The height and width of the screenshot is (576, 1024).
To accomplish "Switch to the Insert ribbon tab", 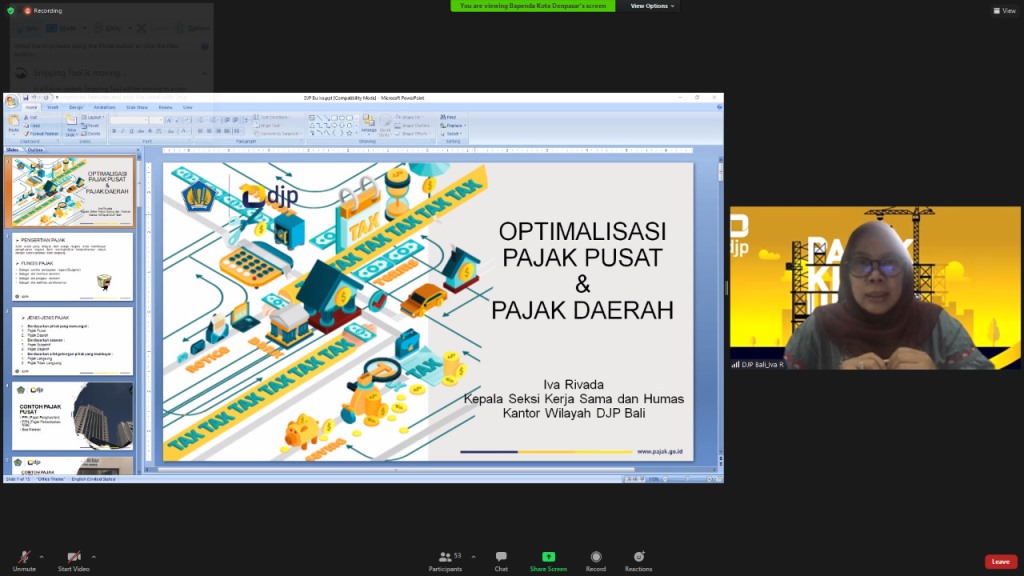I will tap(53, 107).
